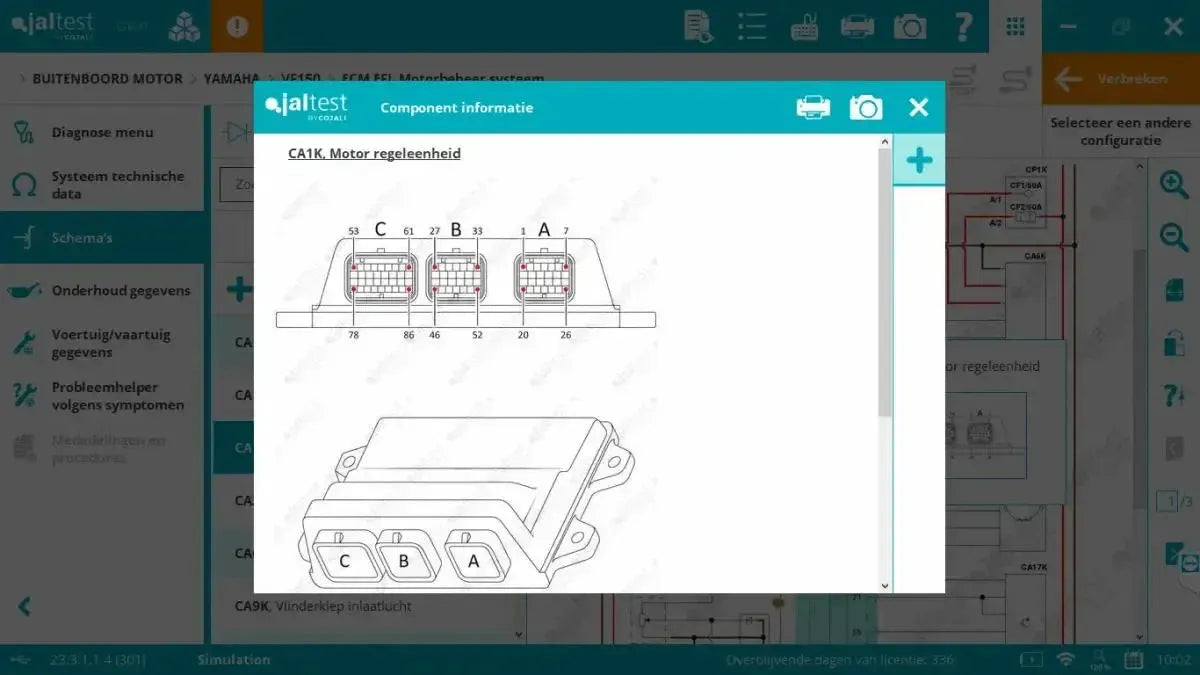
Task: Select the diagnostics keyboard icon in toolbar
Action: coord(803,26)
